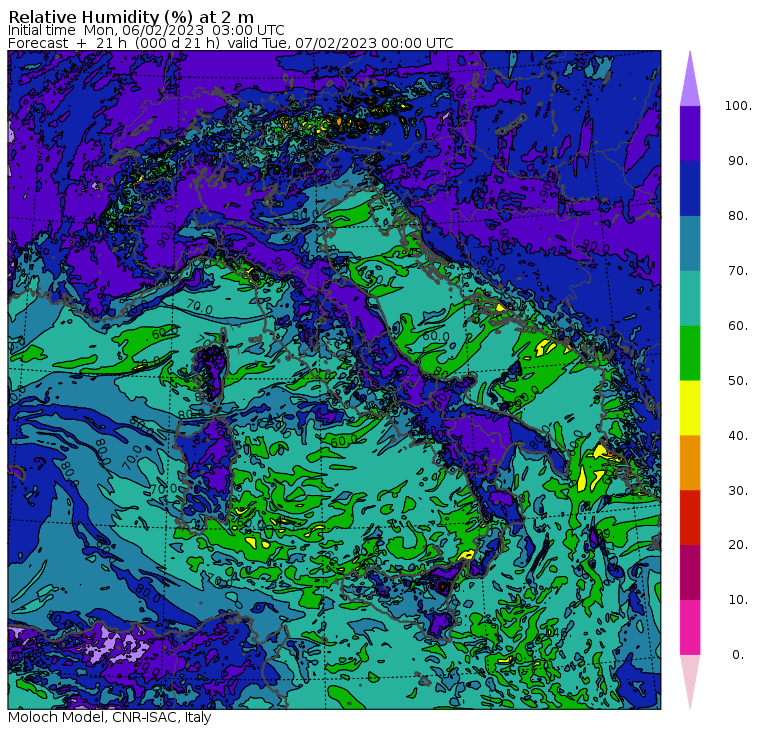Click the 0–10 pink legend swatch
Image resolution: width=760 pixels, height=731 pixels.
click(x=690, y=627)
